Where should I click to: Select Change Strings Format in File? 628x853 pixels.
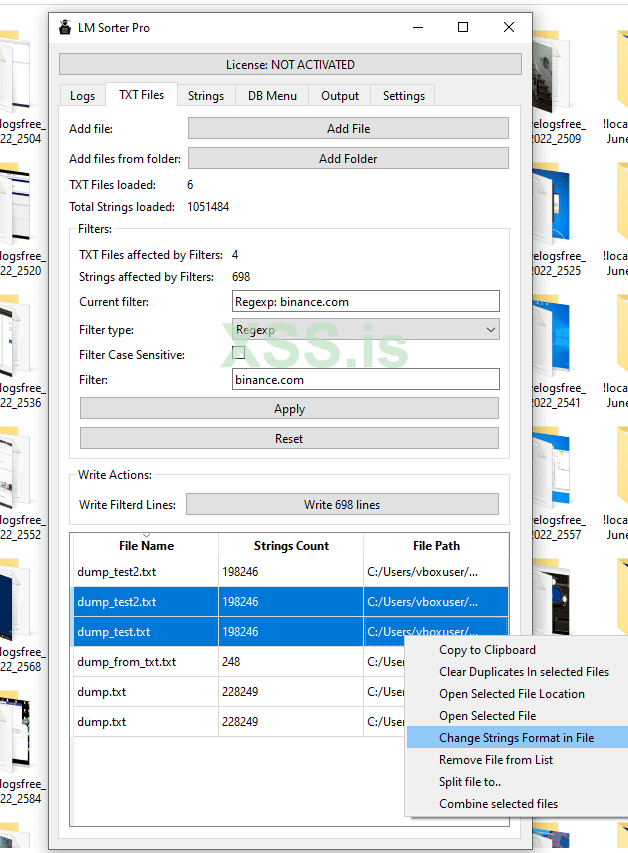[517, 738]
